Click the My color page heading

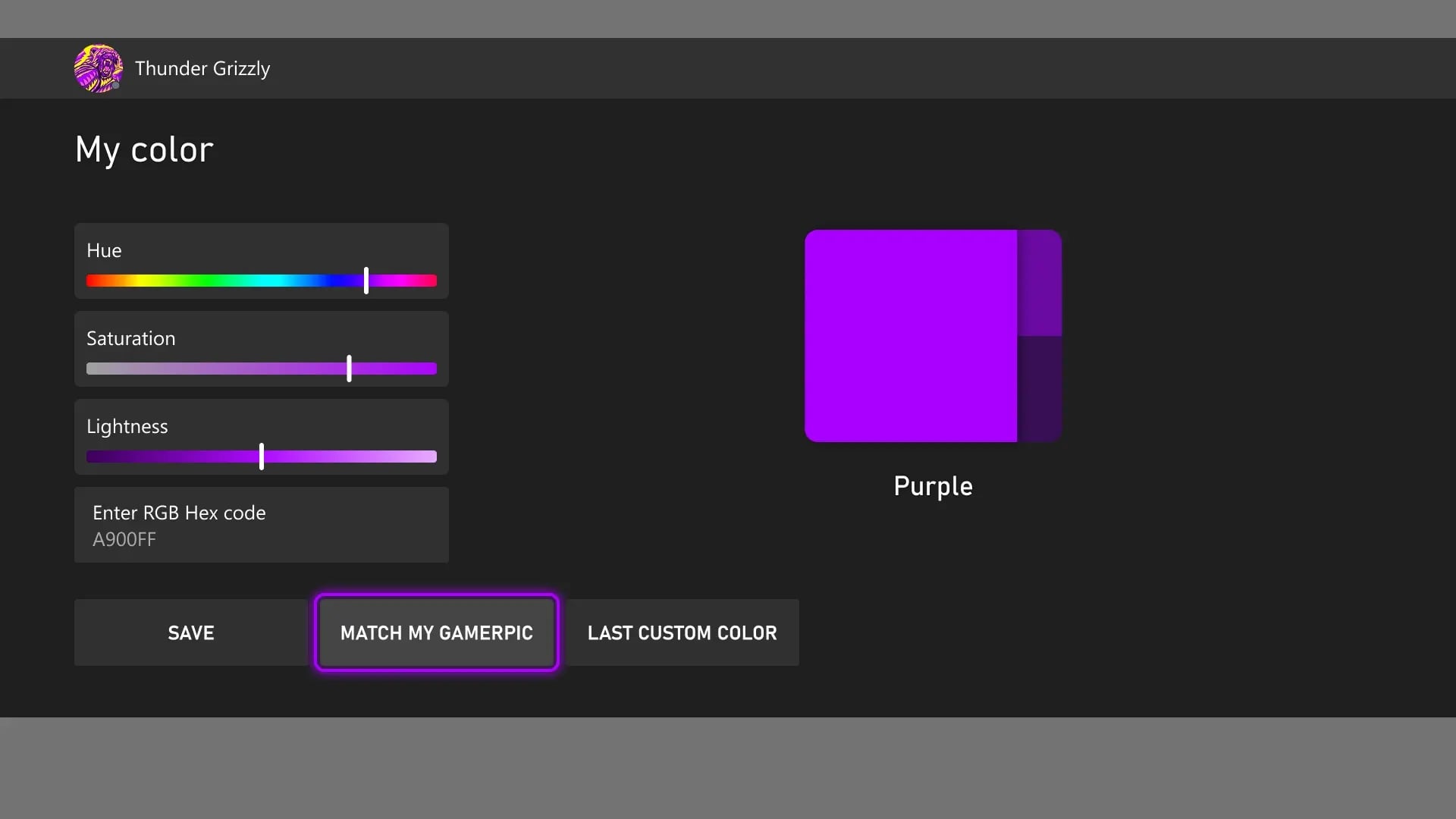pyautogui.click(x=144, y=149)
